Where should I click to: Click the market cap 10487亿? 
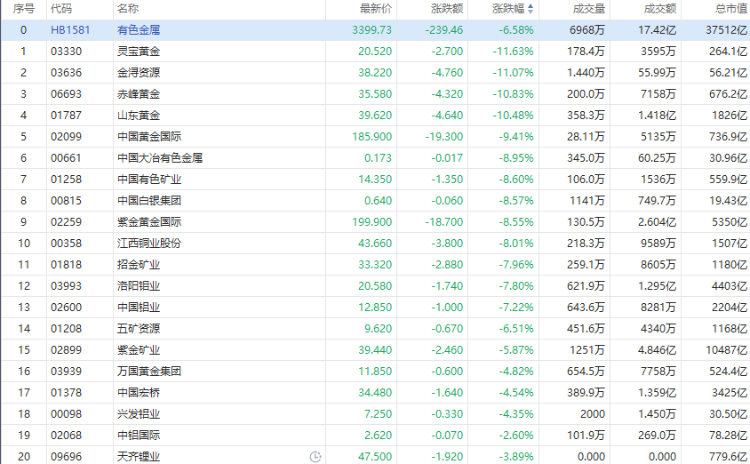pos(727,350)
